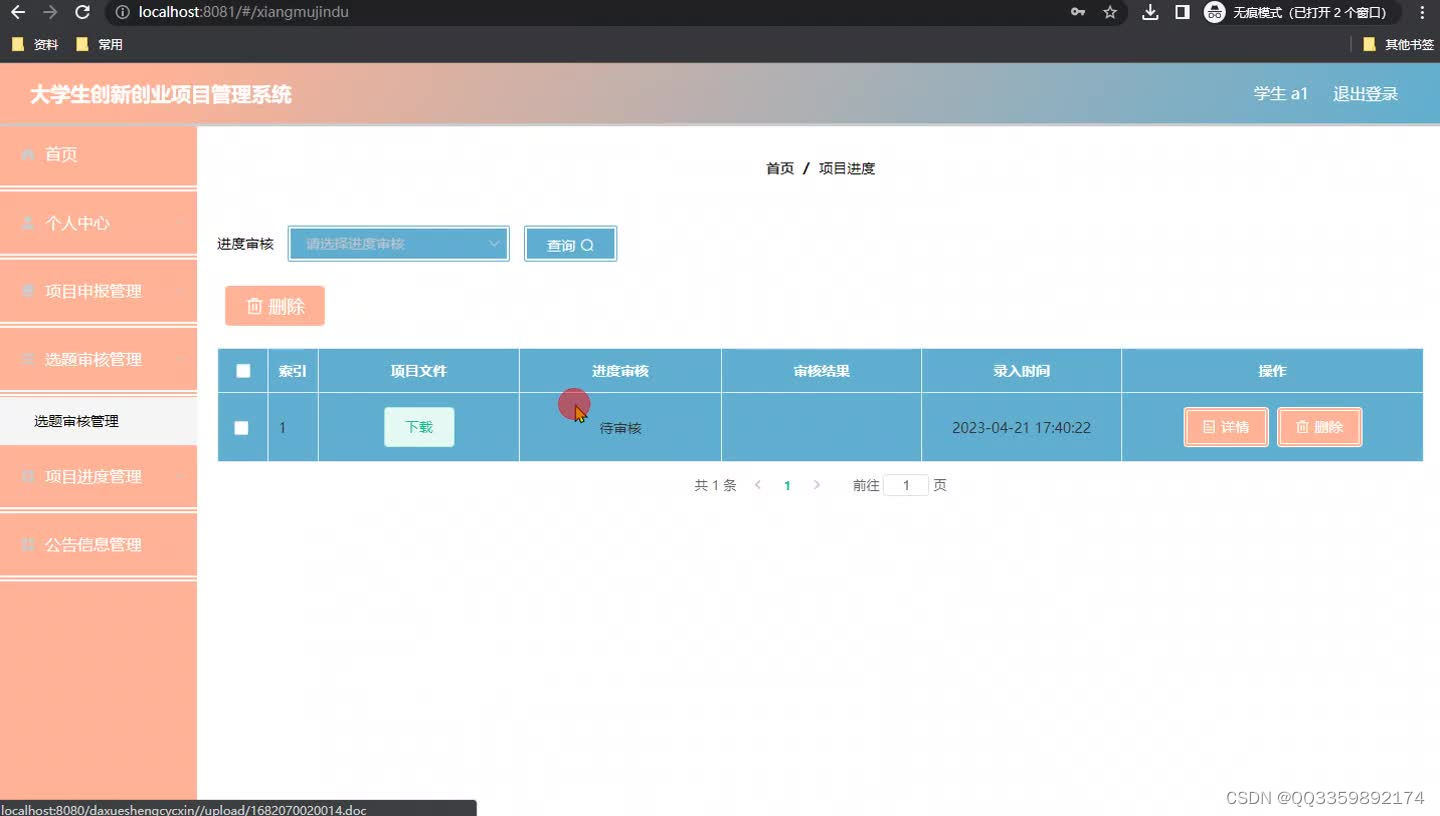Click the 前往 page number input
This screenshot has height=816, width=1440.
[x=906, y=485]
